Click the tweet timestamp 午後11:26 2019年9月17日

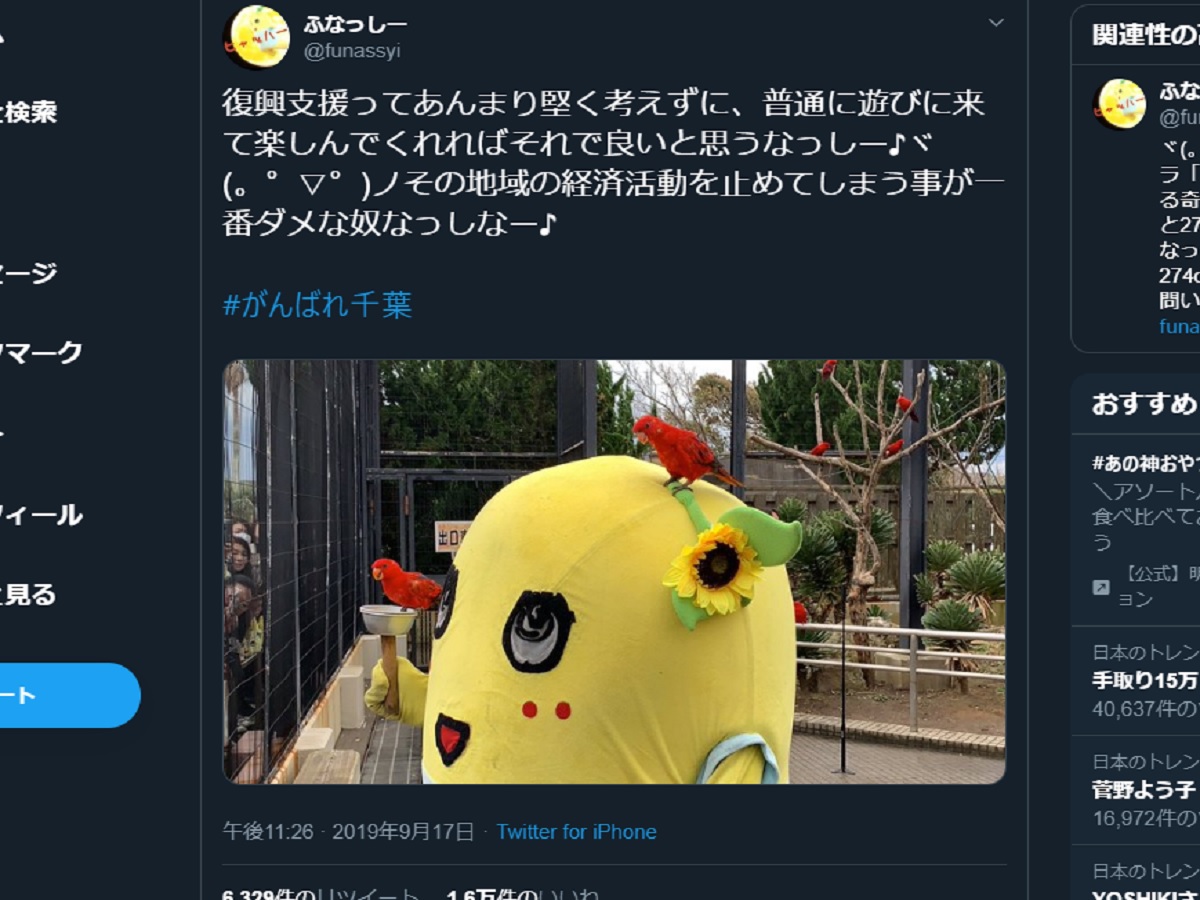[x=348, y=832]
